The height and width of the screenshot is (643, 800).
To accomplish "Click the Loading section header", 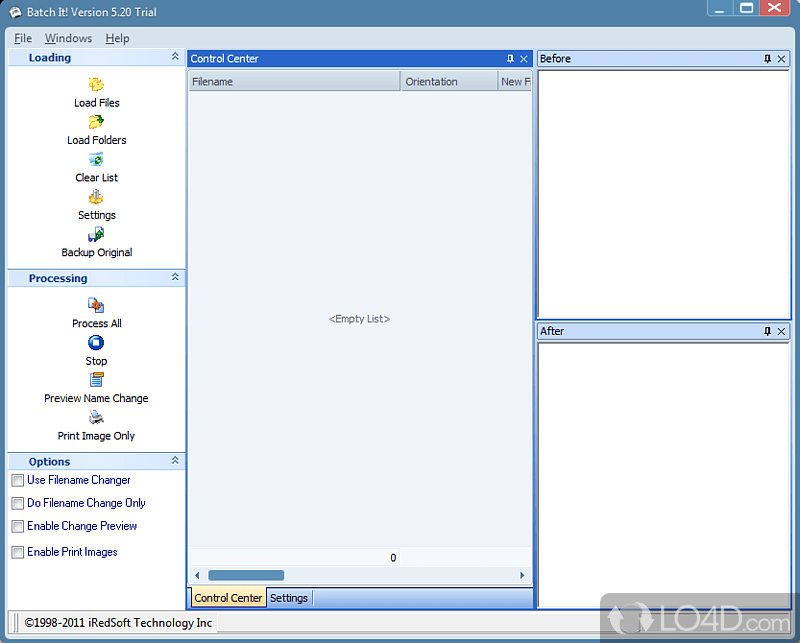I will pos(96,57).
